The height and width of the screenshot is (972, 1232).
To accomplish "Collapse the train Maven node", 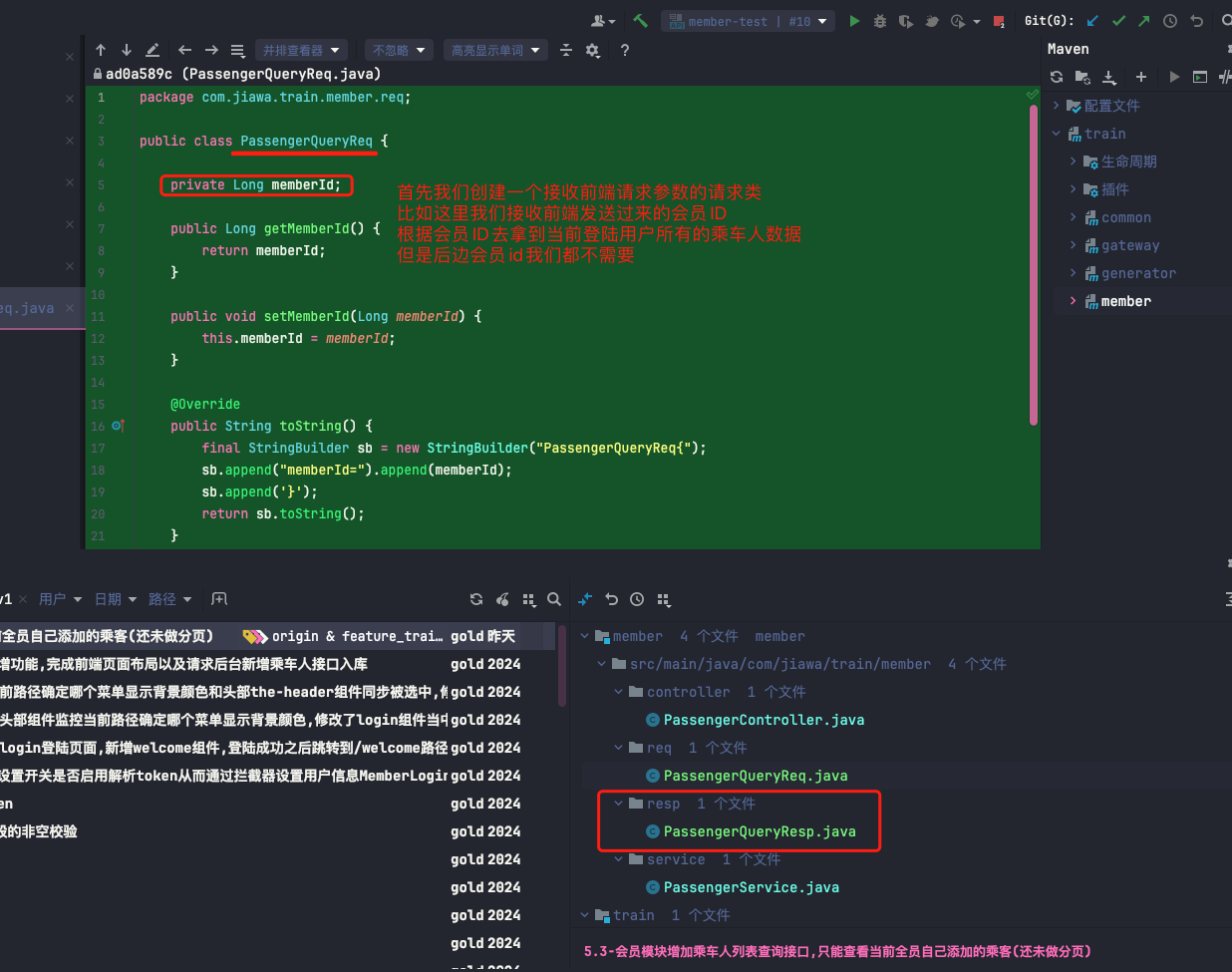I will (x=1057, y=134).
